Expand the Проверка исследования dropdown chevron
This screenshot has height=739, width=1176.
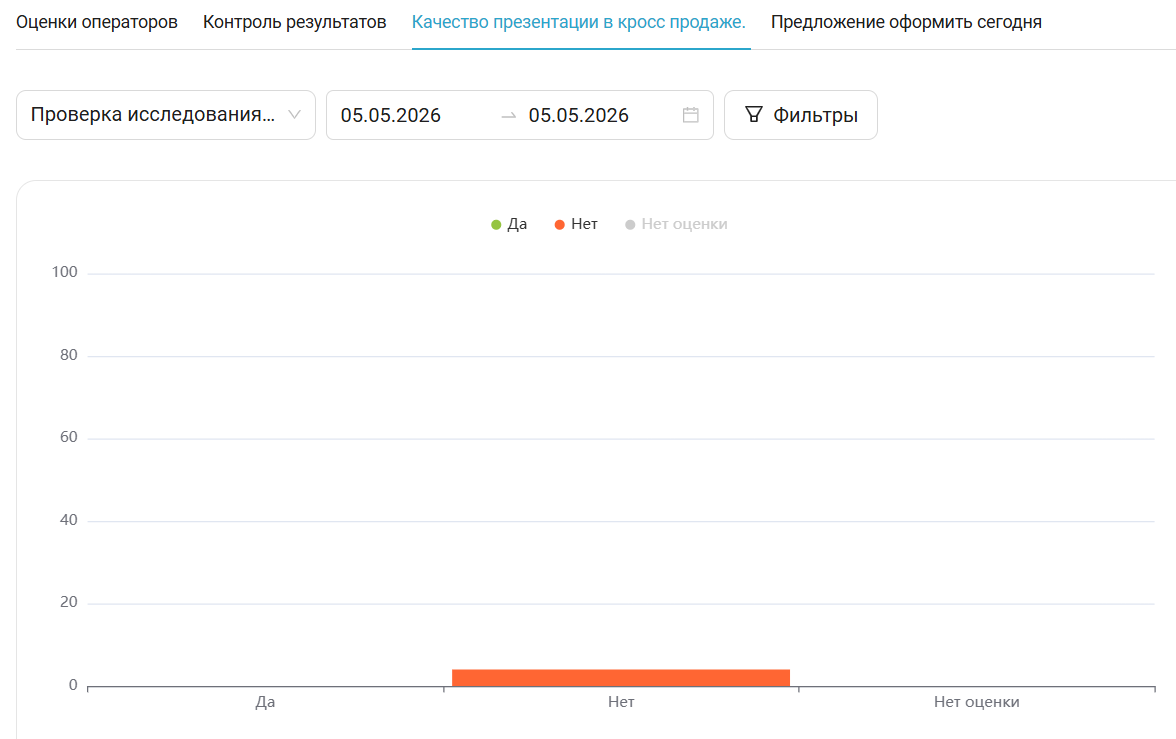(x=295, y=115)
